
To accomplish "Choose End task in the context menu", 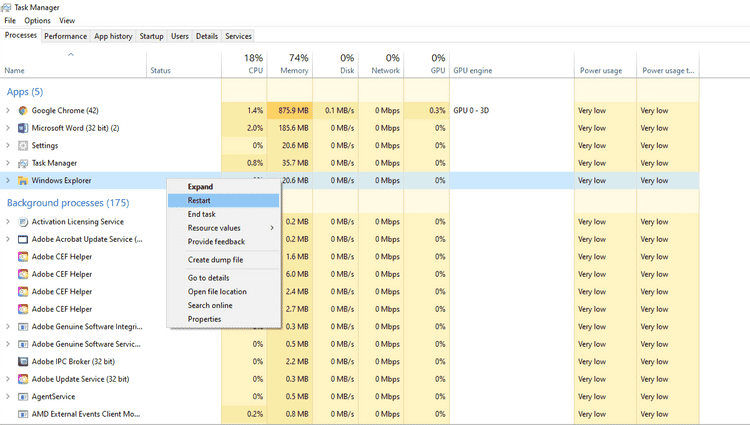I will tap(223, 214).
